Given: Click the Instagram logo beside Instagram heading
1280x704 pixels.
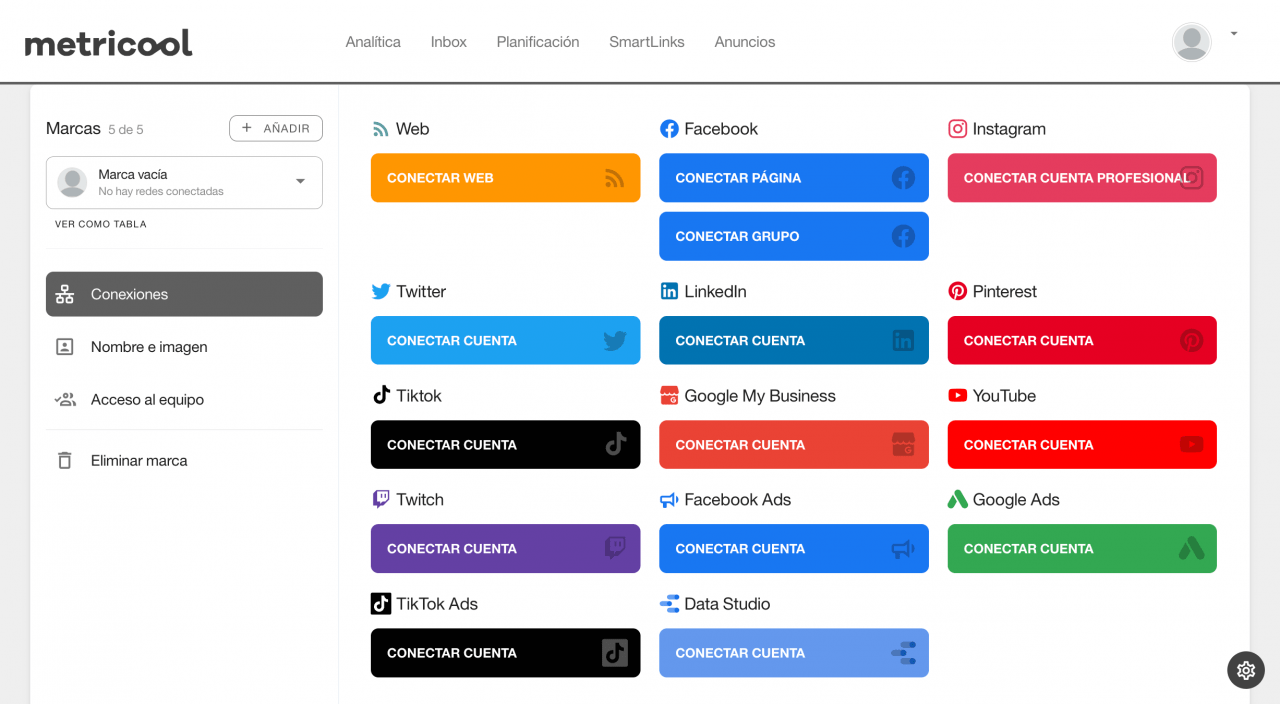Looking at the screenshot, I should point(957,129).
